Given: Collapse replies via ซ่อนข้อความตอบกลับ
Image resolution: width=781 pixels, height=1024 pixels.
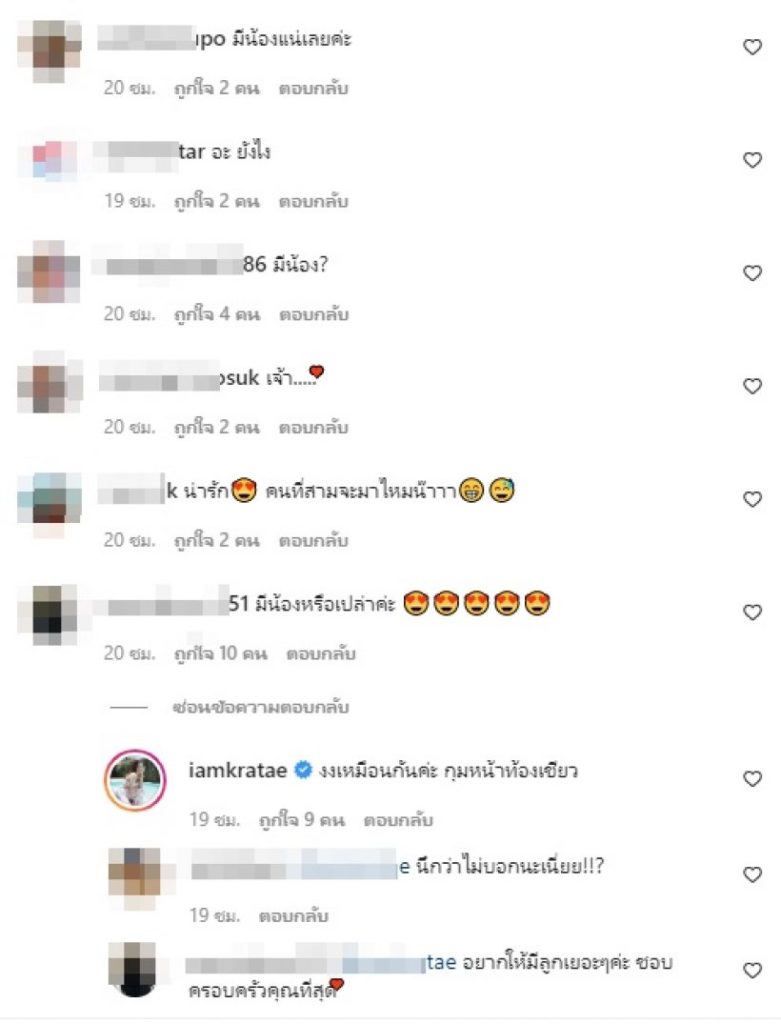Looking at the screenshot, I should click(x=261, y=707).
